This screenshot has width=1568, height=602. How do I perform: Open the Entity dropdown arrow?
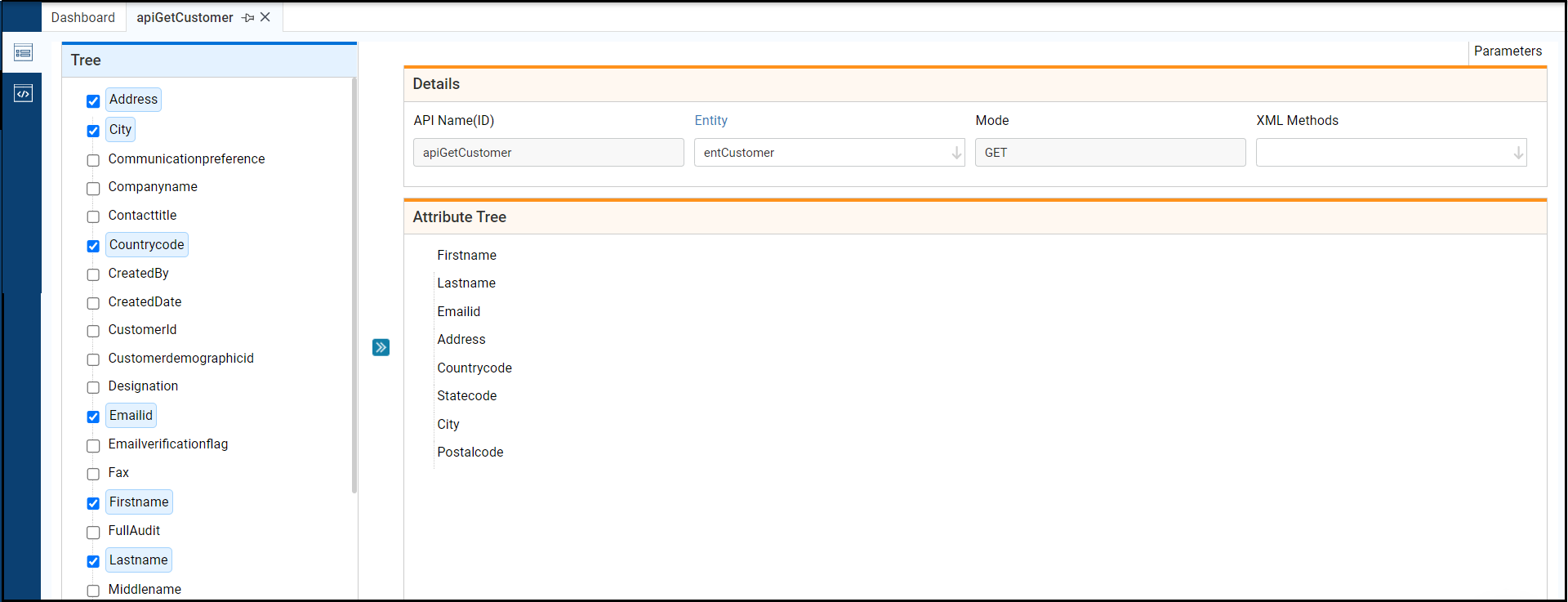[955, 153]
